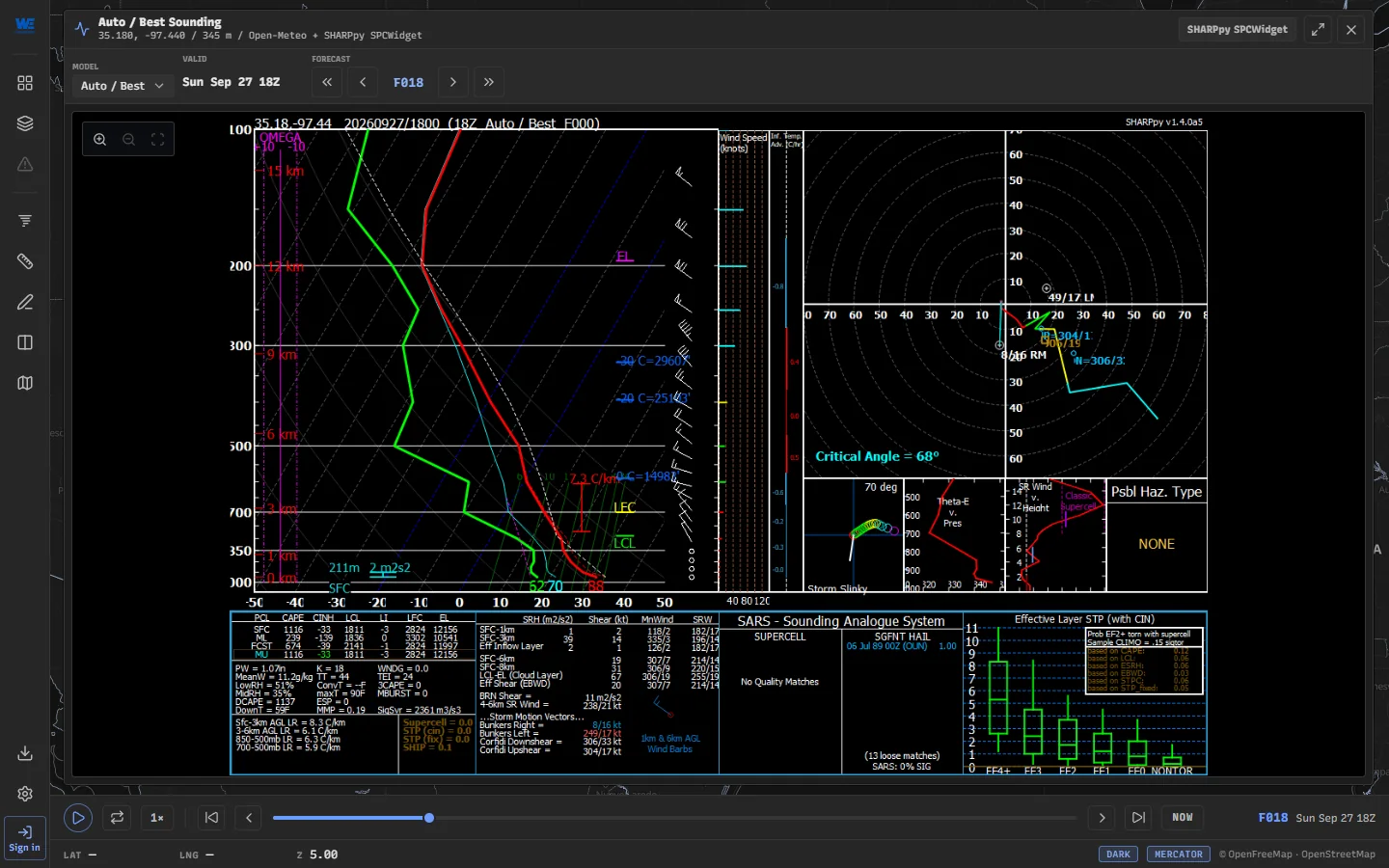Image resolution: width=1389 pixels, height=868 pixels.
Task: Go to next forecast hour
Action: (x=453, y=83)
